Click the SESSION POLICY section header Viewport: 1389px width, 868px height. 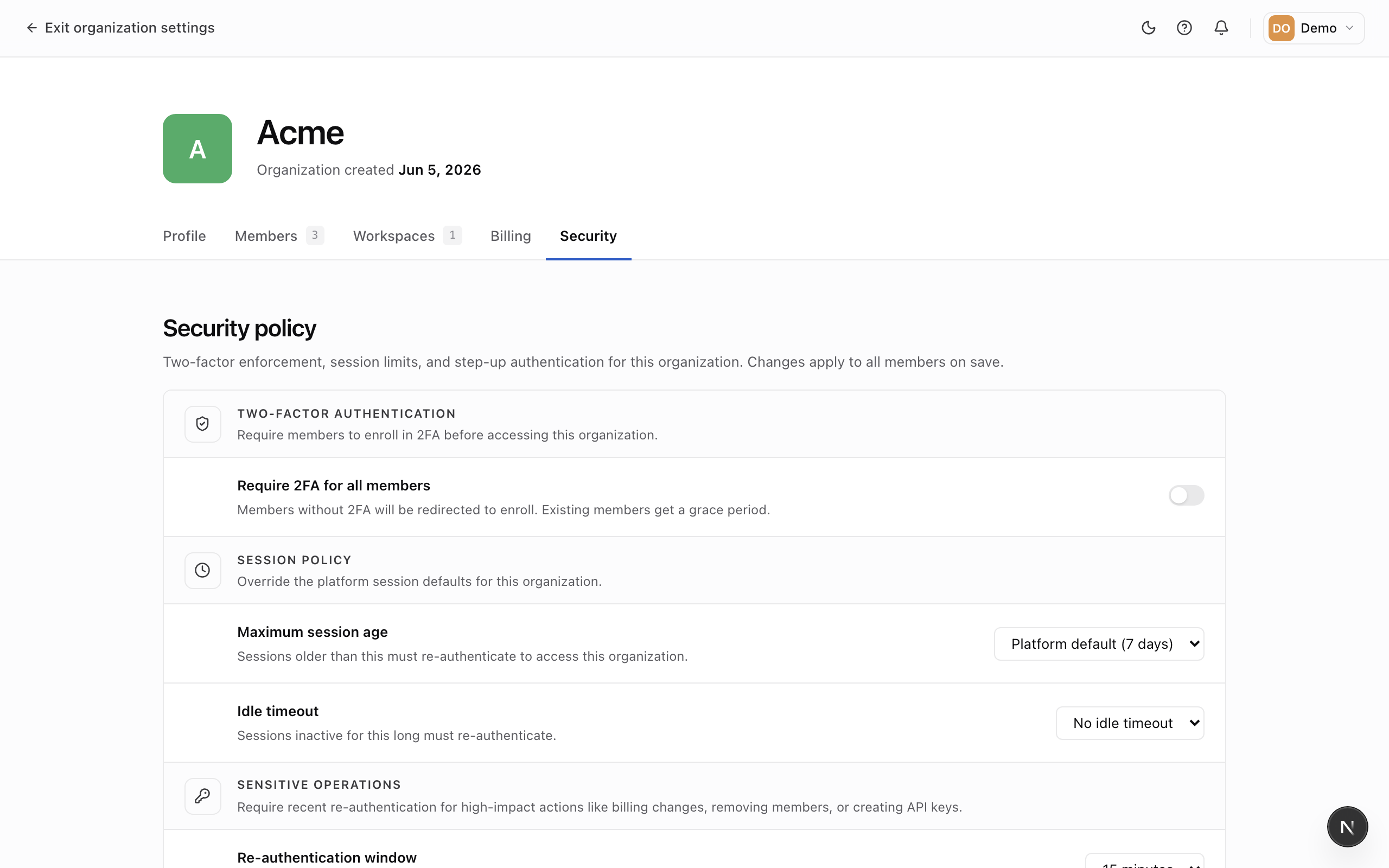click(294, 560)
